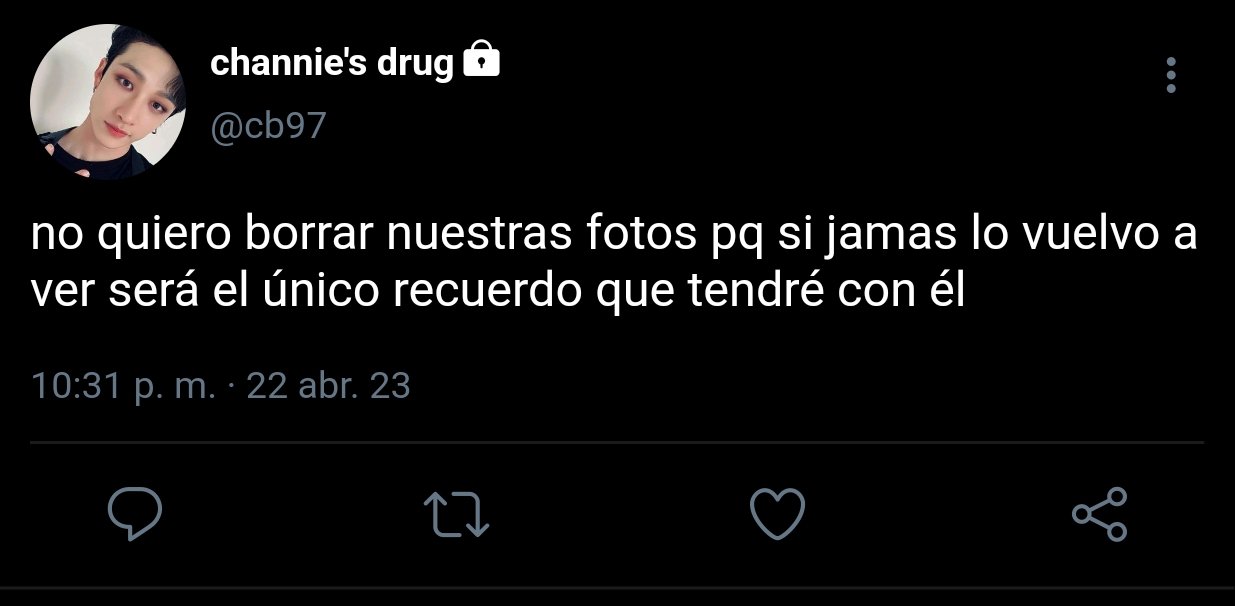Open the three-dot more options menu
Image resolution: width=1235 pixels, height=606 pixels.
pos(1171,75)
